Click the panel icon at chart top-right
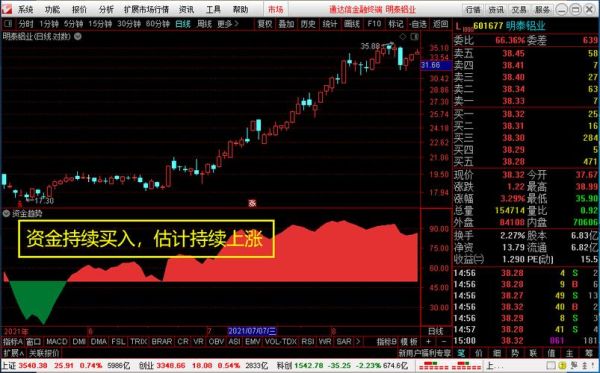The width and height of the screenshot is (600, 373). pyautogui.click(x=414, y=37)
